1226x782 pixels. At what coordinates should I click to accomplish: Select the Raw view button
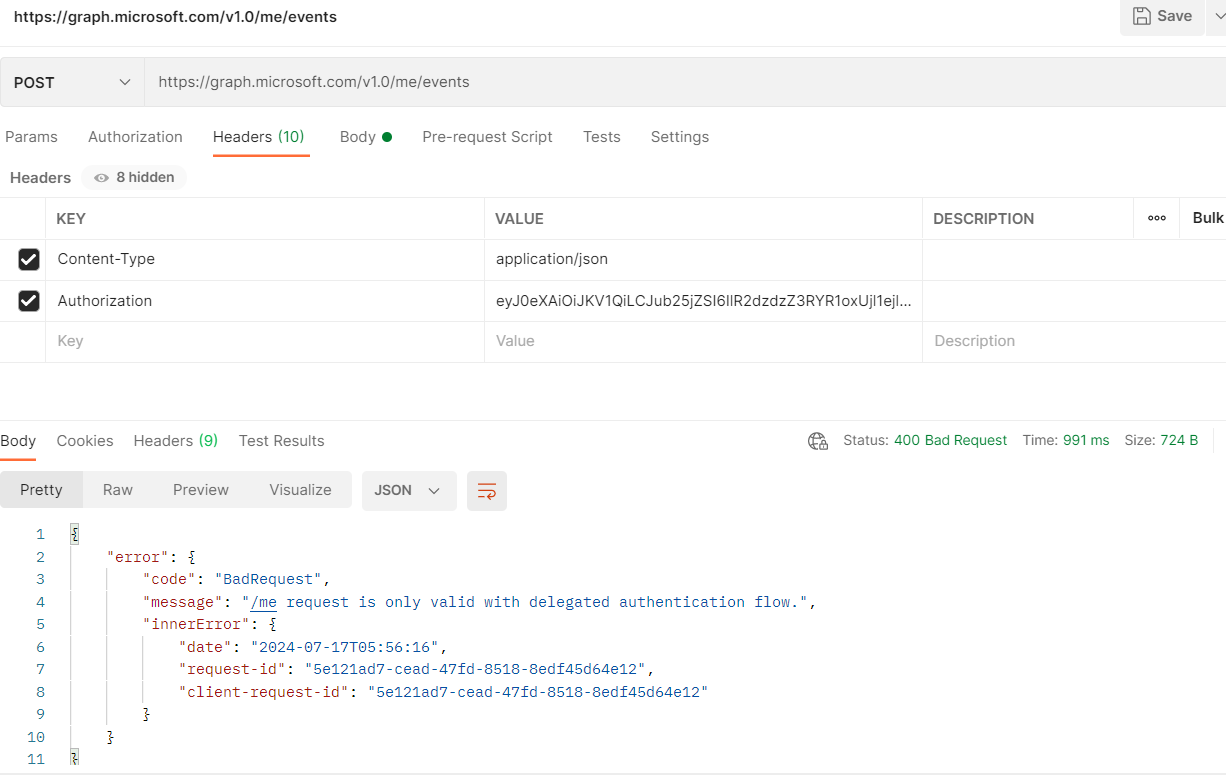click(117, 490)
